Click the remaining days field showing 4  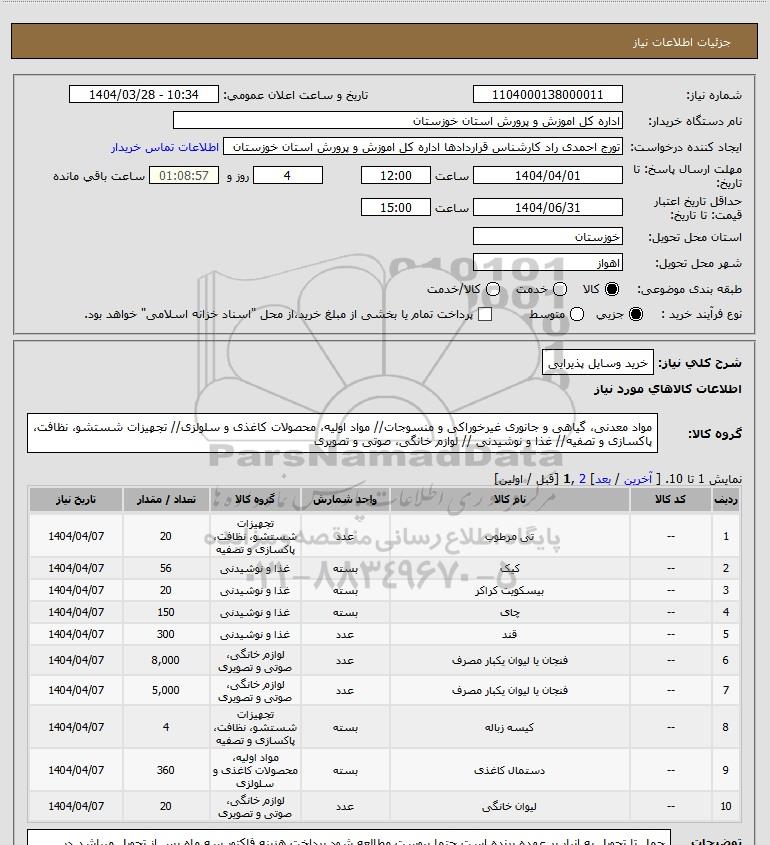[x=288, y=176]
